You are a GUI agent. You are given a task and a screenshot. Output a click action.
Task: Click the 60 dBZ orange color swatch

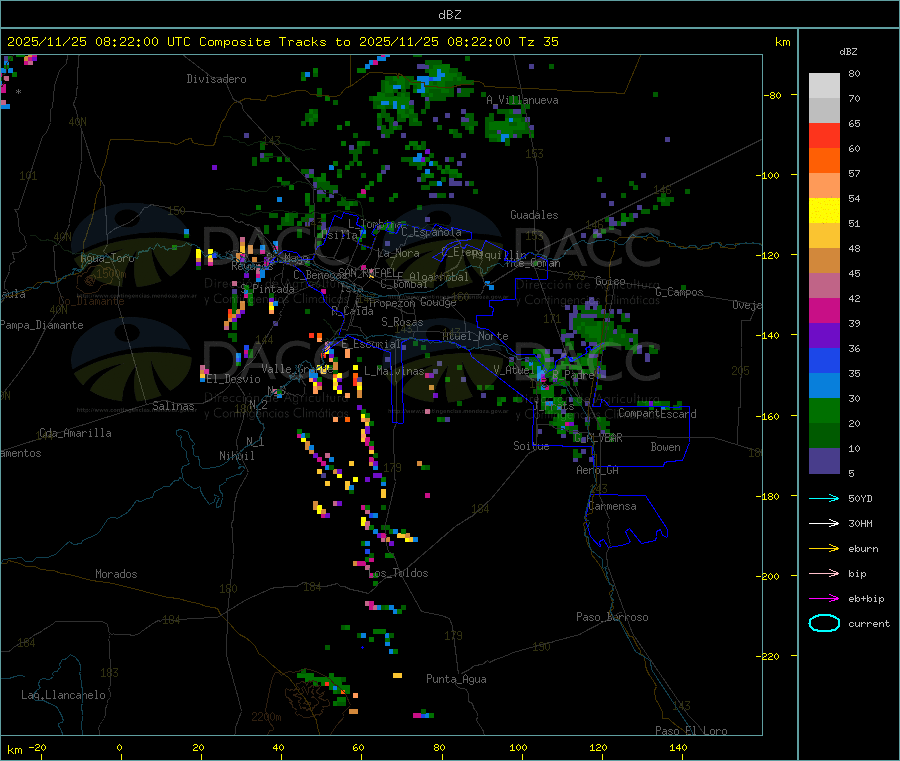[824, 161]
